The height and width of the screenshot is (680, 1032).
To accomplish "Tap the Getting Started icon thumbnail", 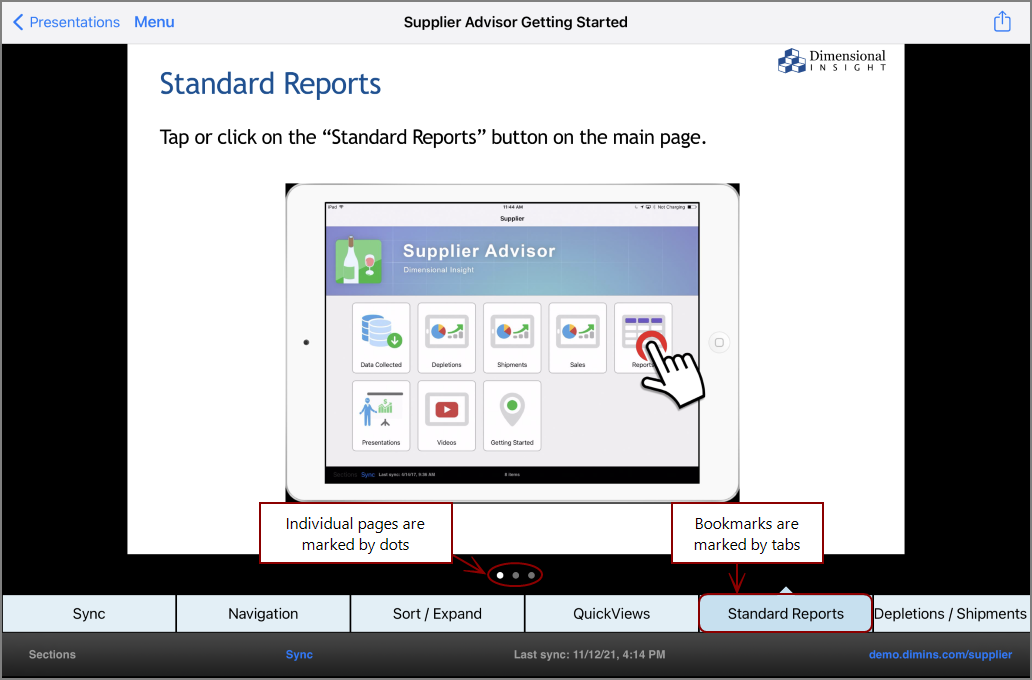I will (512, 415).
